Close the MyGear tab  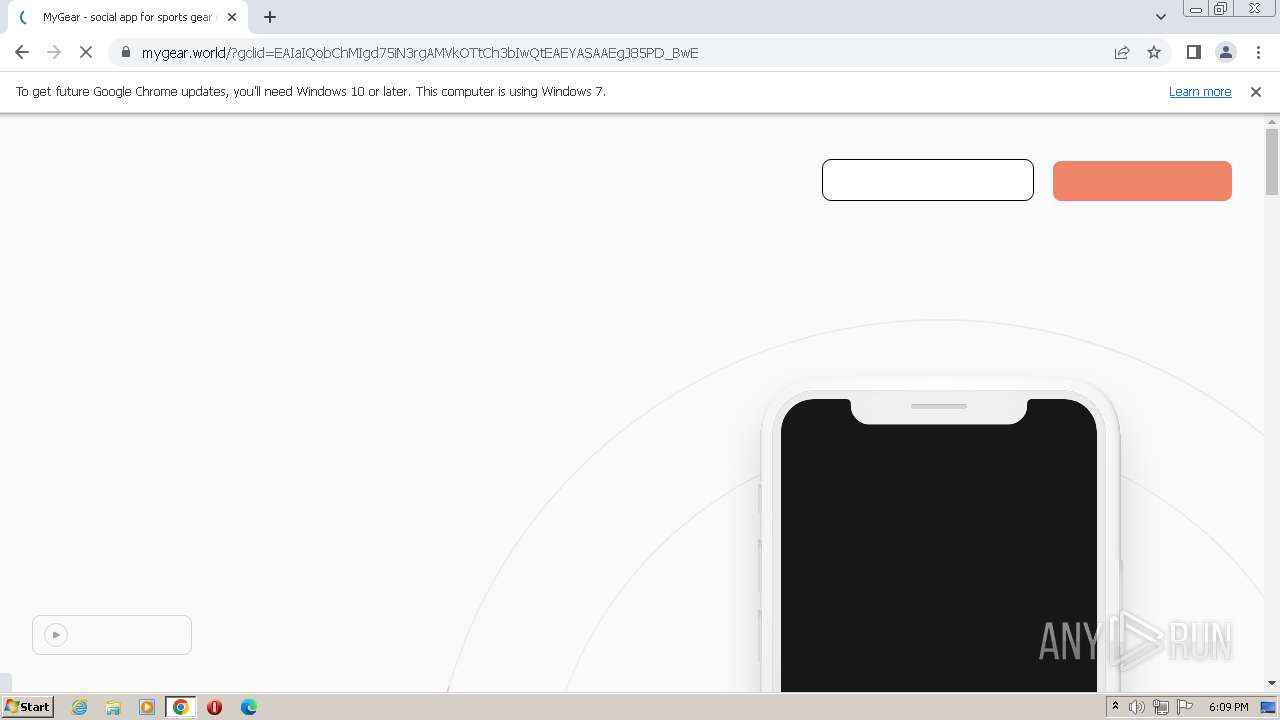[x=232, y=17]
